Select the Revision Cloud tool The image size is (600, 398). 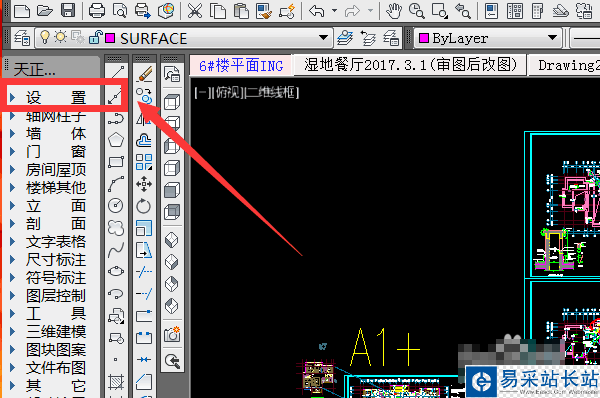pos(116,228)
